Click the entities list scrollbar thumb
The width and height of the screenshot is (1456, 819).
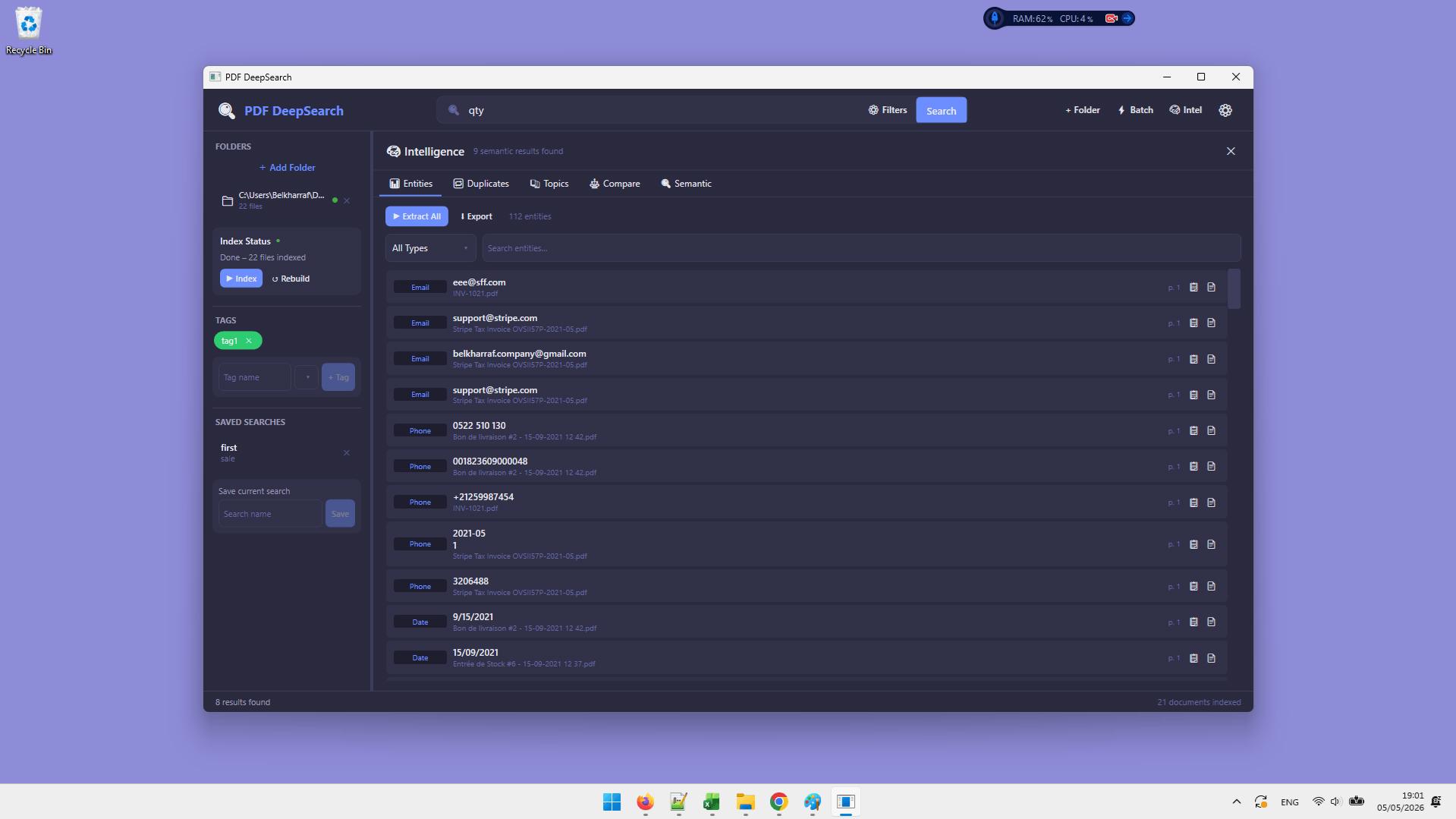pos(1234,288)
